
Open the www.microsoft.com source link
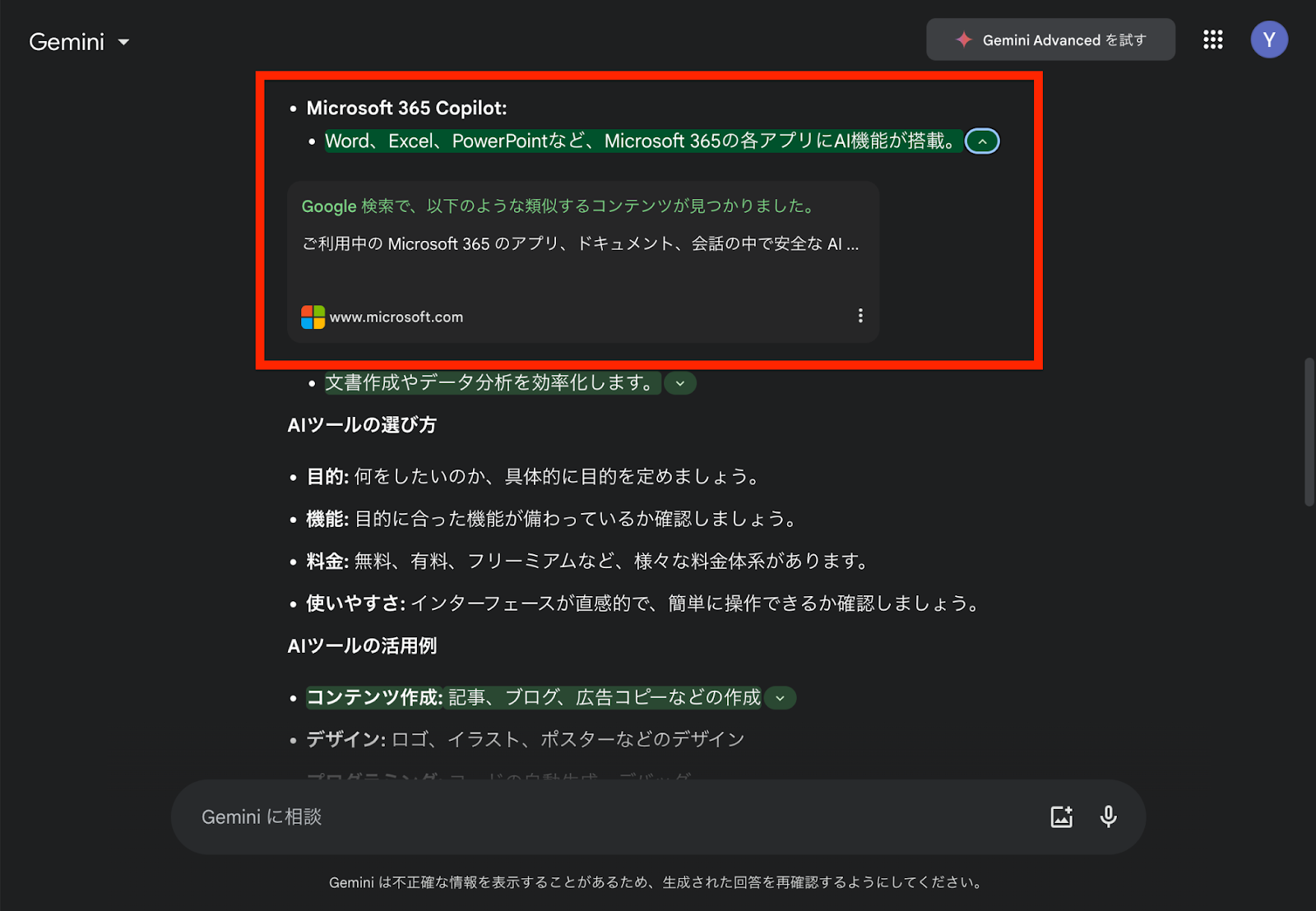click(x=396, y=317)
